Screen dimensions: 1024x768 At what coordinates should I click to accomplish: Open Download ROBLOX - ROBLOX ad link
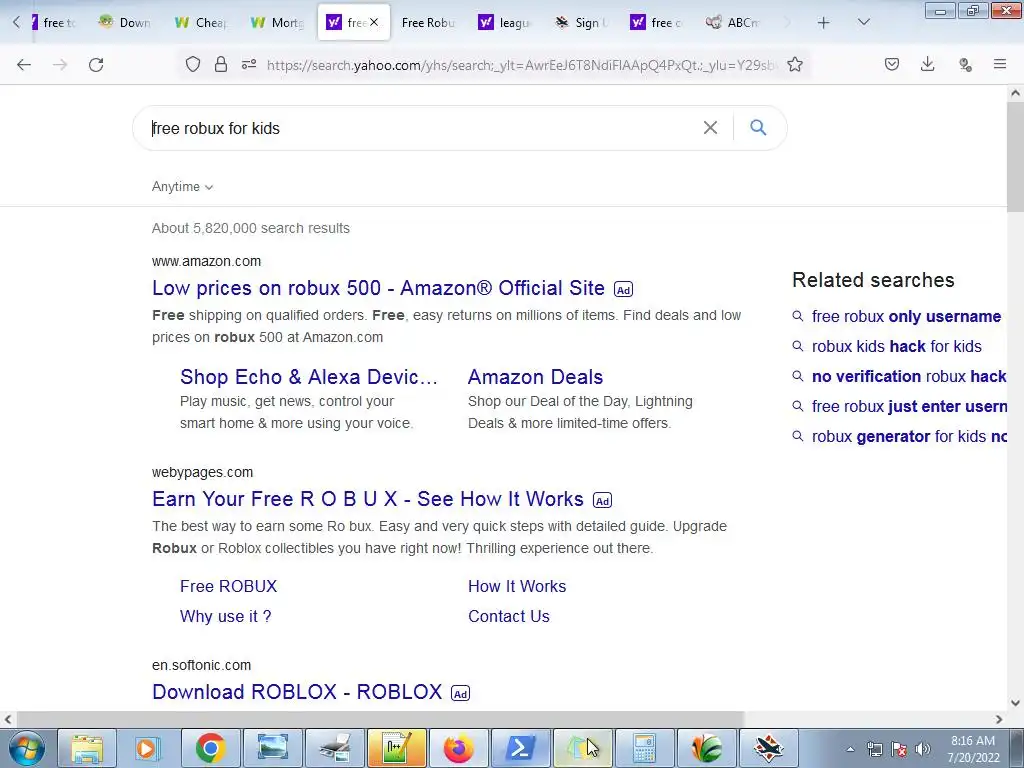[297, 692]
